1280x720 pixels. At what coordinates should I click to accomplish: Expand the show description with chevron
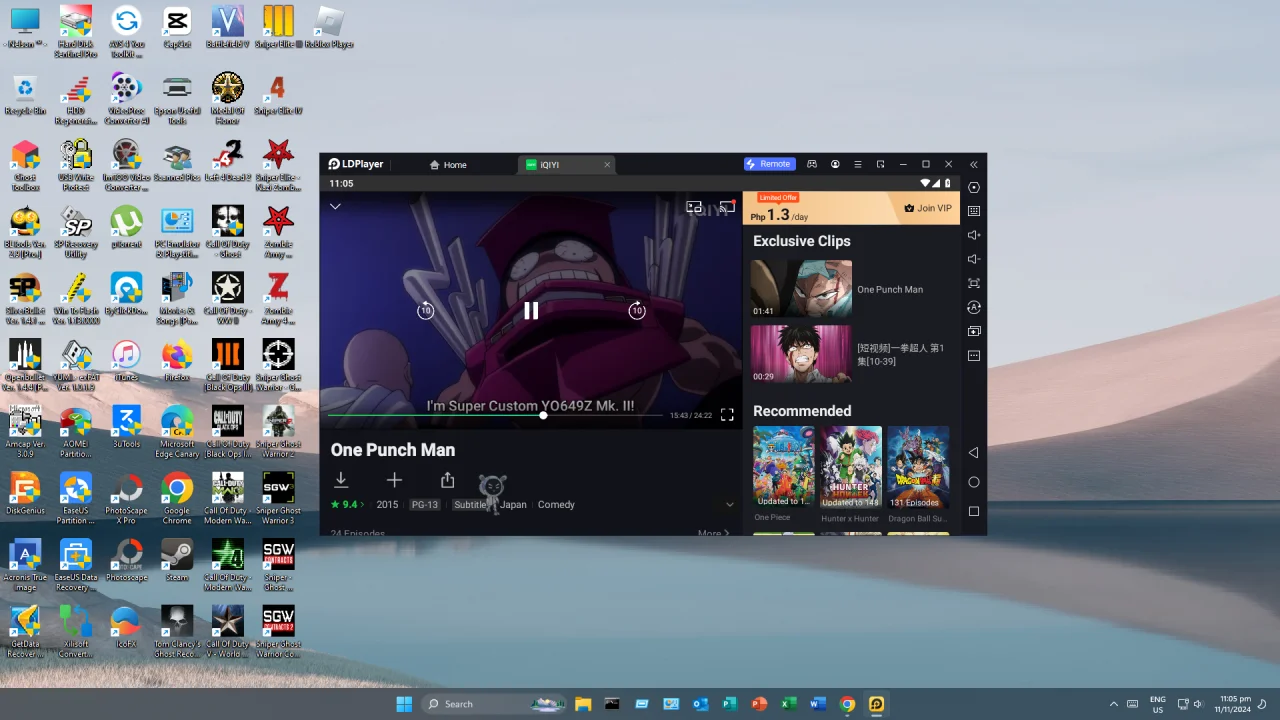coord(729,505)
